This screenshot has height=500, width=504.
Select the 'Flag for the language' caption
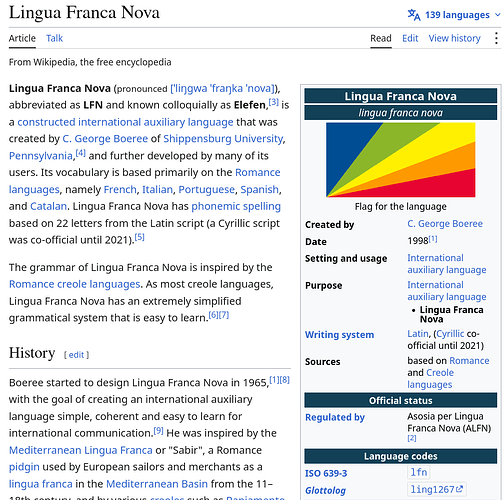point(400,207)
